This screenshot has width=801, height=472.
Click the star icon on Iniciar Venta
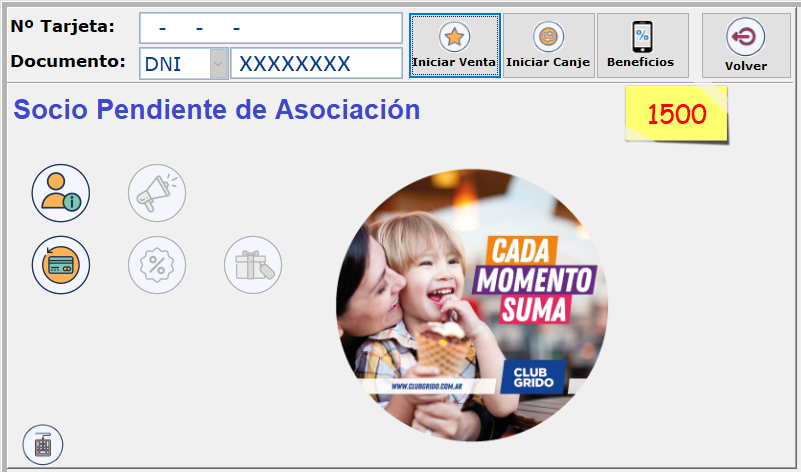tap(454, 37)
